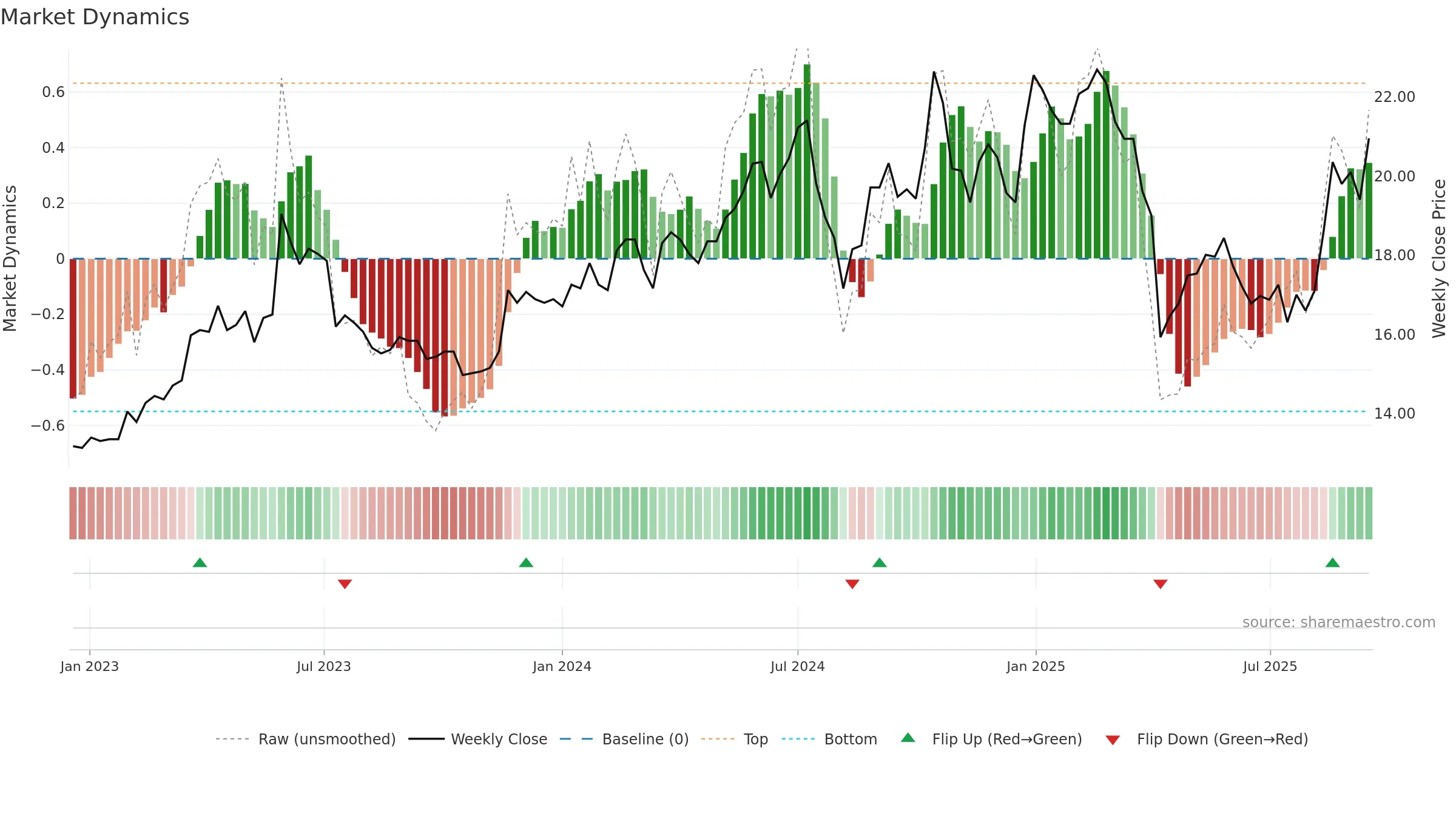Select the red flip-down marker after Jul 2023
The image size is (1456, 819).
345,584
